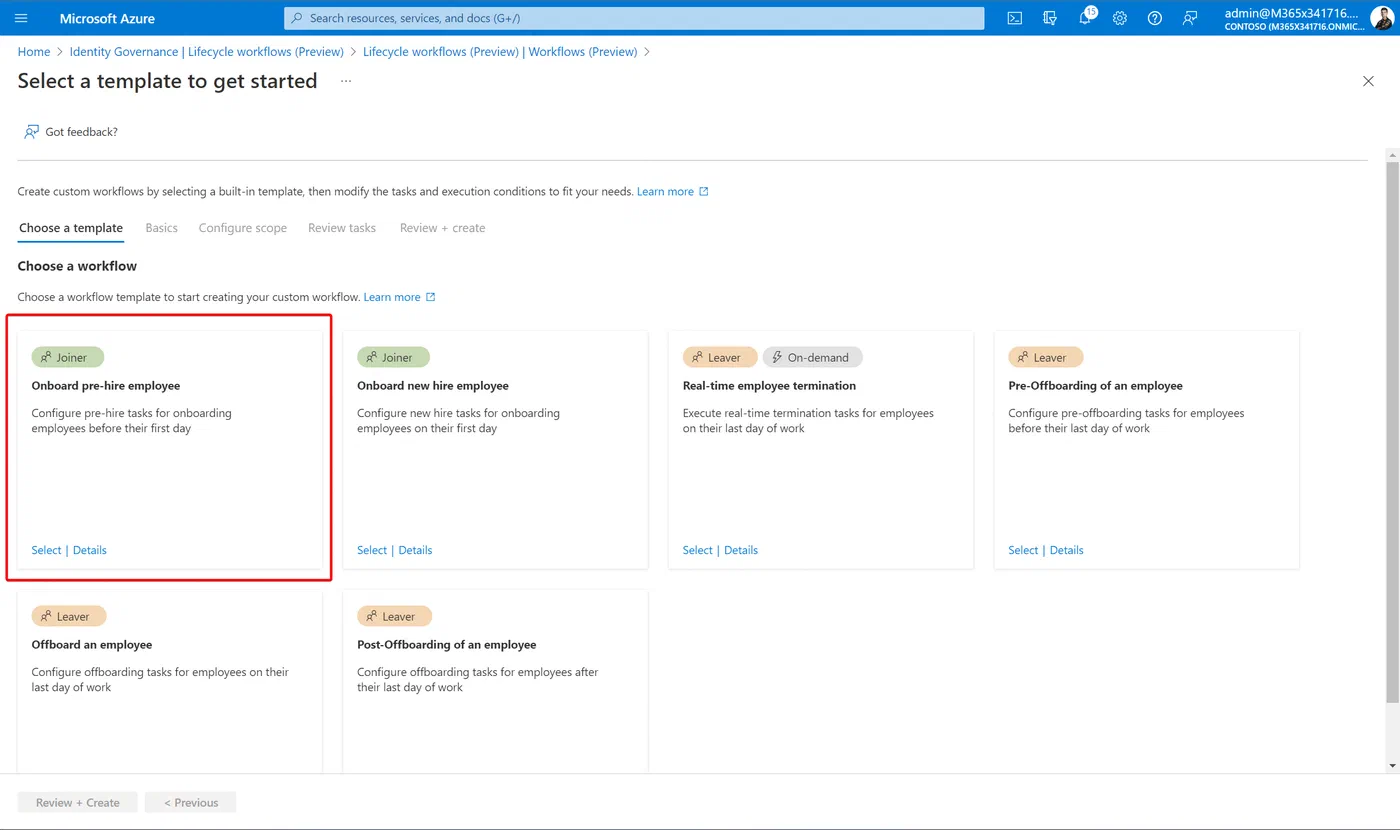The height and width of the screenshot is (830, 1400).
Task: Click the Leaver badge on Offboard an employee
Action: (x=69, y=616)
